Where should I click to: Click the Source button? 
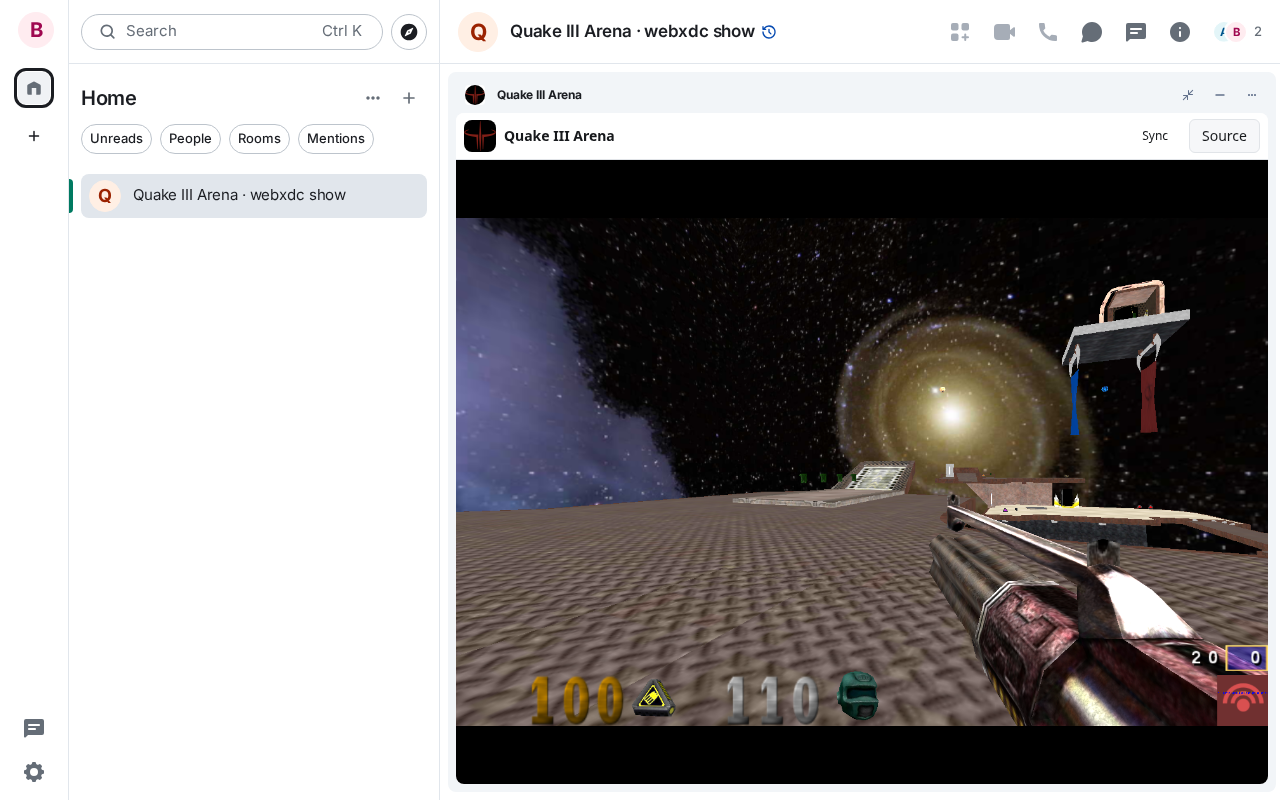click(x=1224, y=136)
